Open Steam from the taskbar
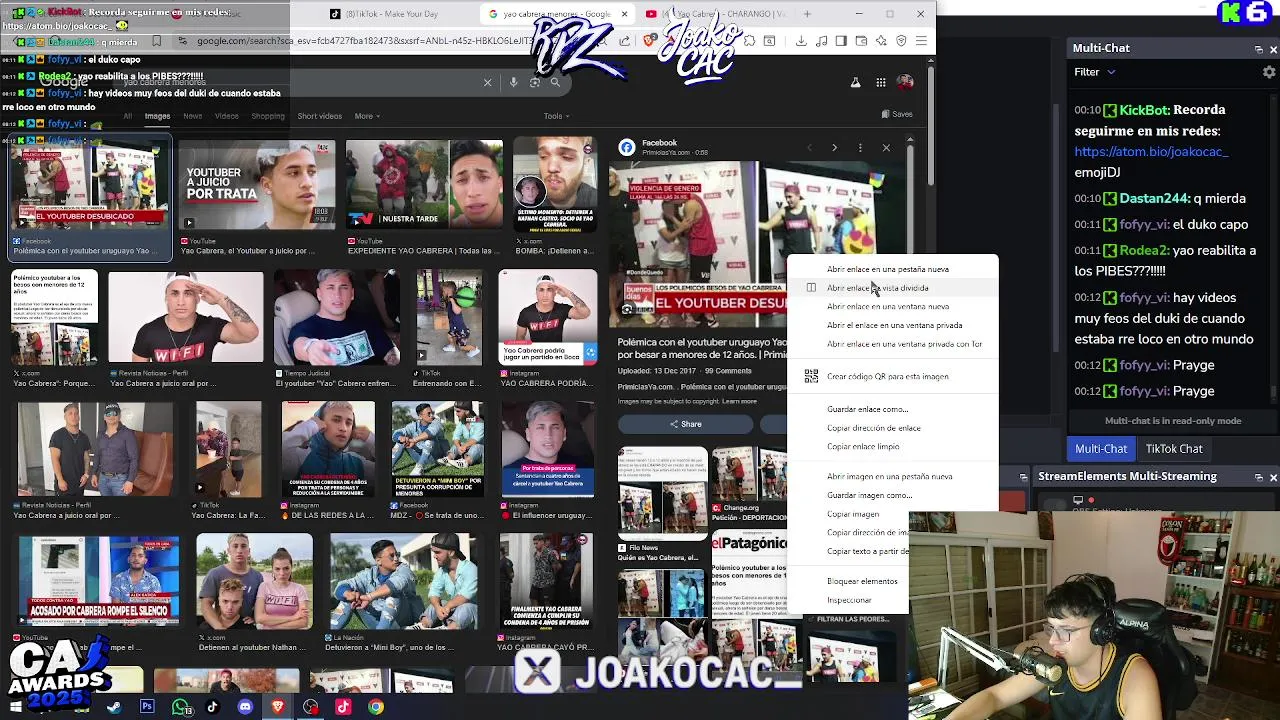 click(114, 707)
